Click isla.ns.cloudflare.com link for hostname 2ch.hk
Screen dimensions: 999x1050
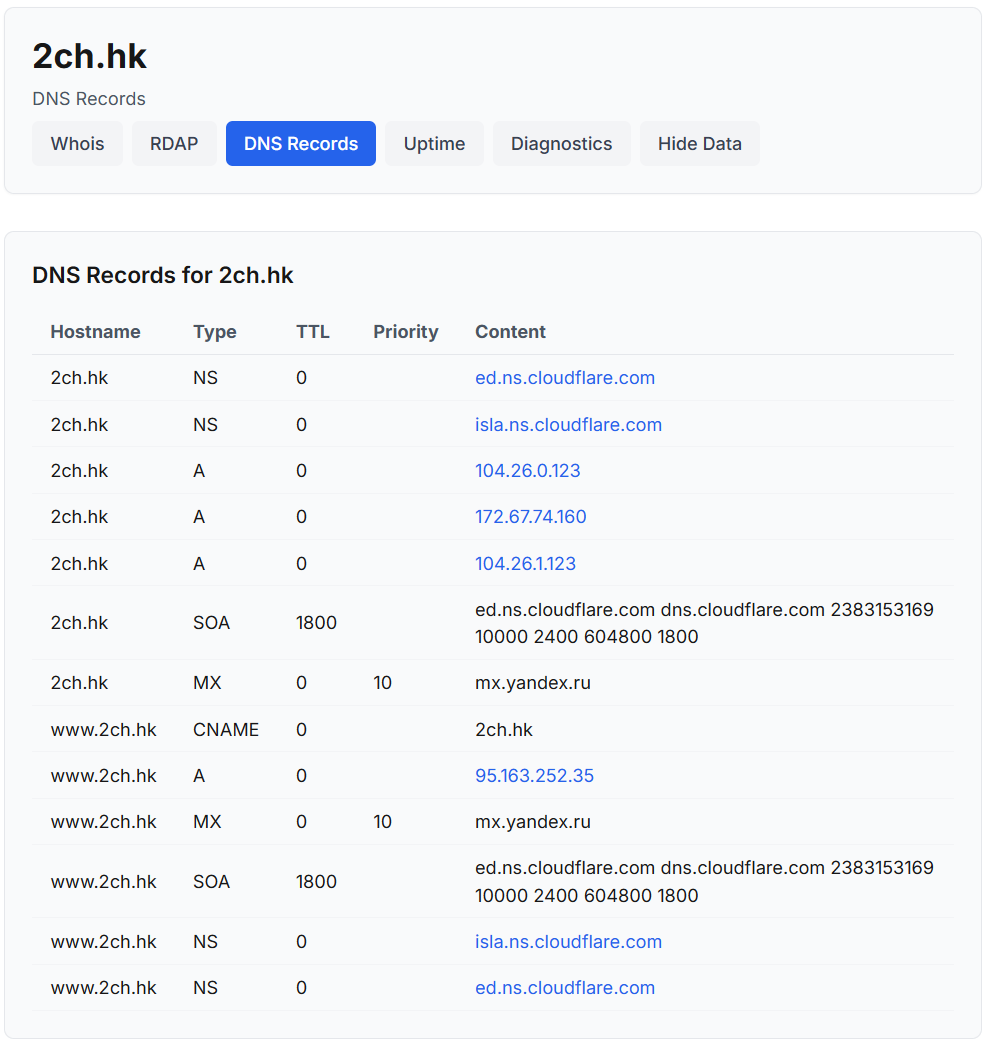(568, 425)
